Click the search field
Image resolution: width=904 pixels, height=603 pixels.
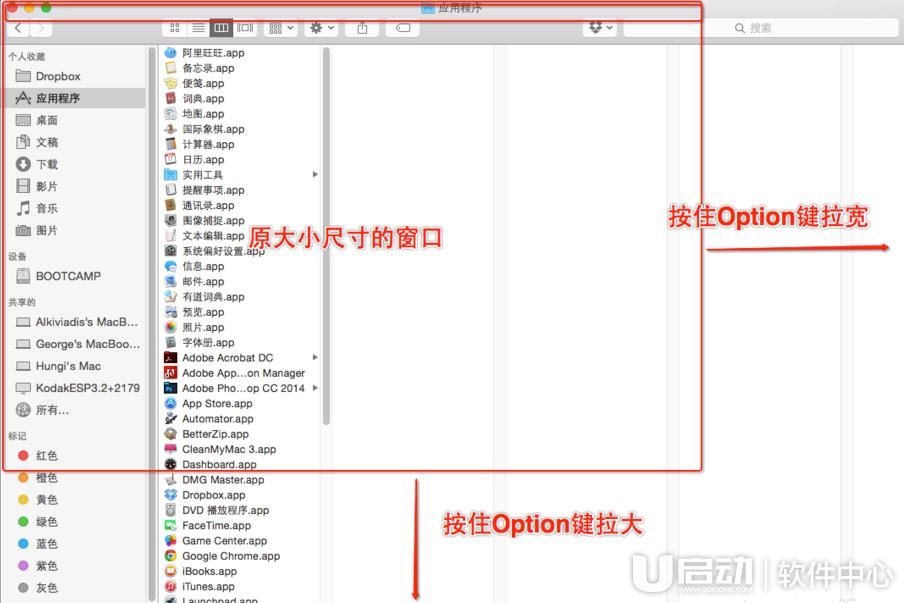(761, 28)
